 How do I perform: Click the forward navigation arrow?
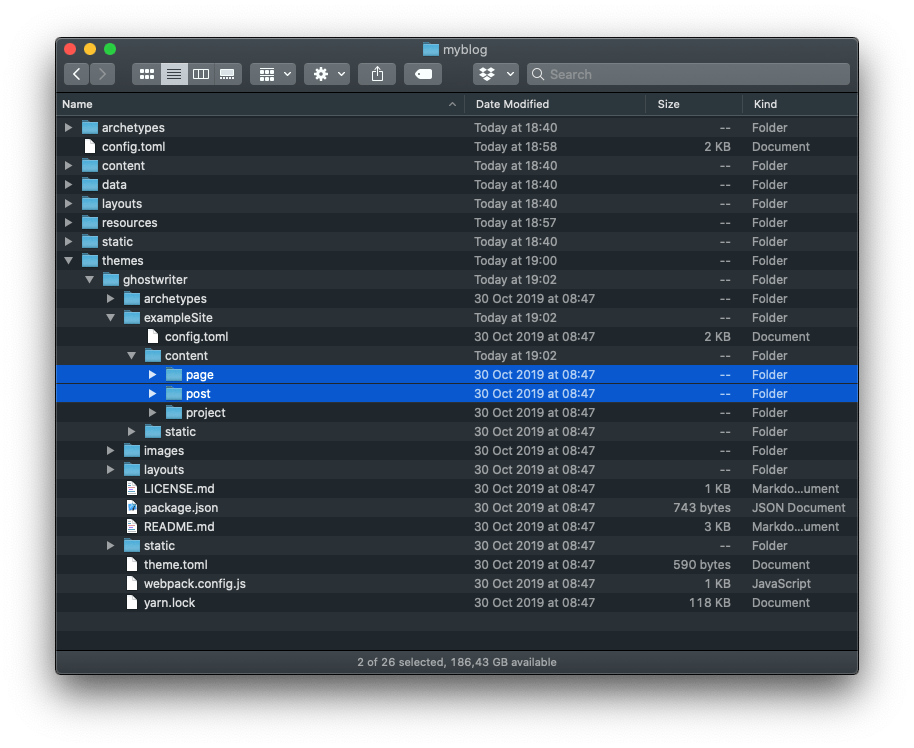[x=102, y=74]
